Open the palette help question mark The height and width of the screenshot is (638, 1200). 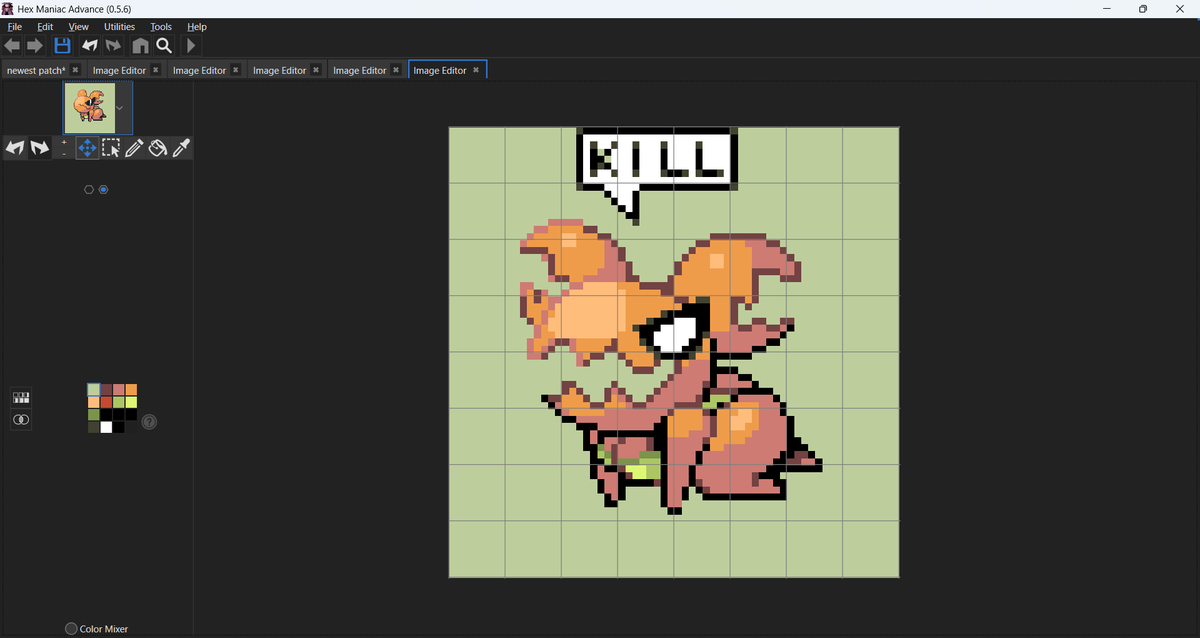[x=149, y=422]
